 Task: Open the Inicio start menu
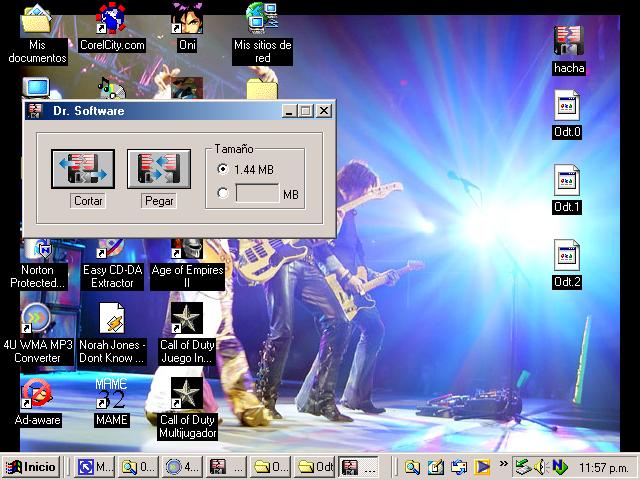[x=31, y=467]
